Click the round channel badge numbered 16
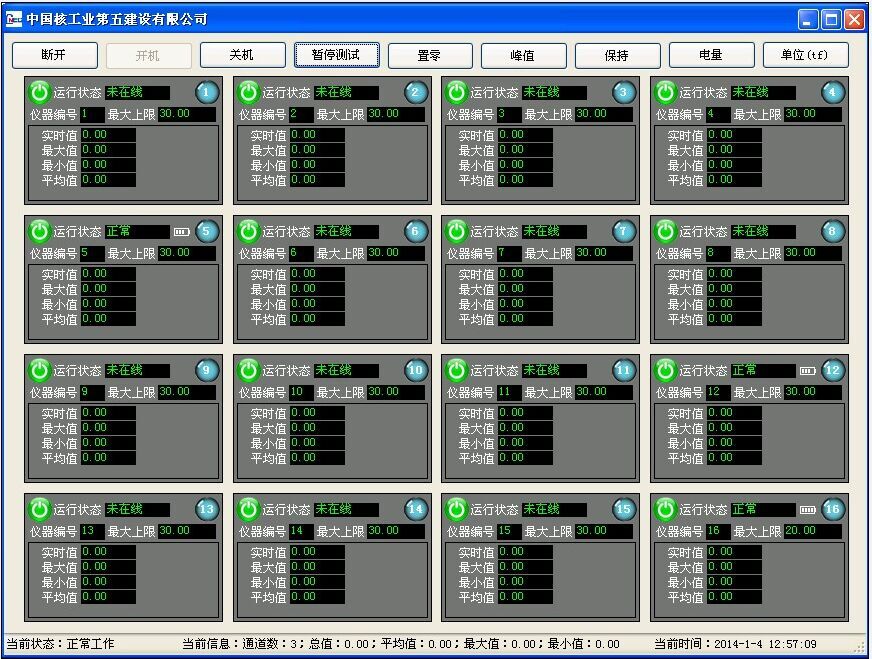Screen dimensions: 872x659 pyautogui.click(x=833, y=509)
